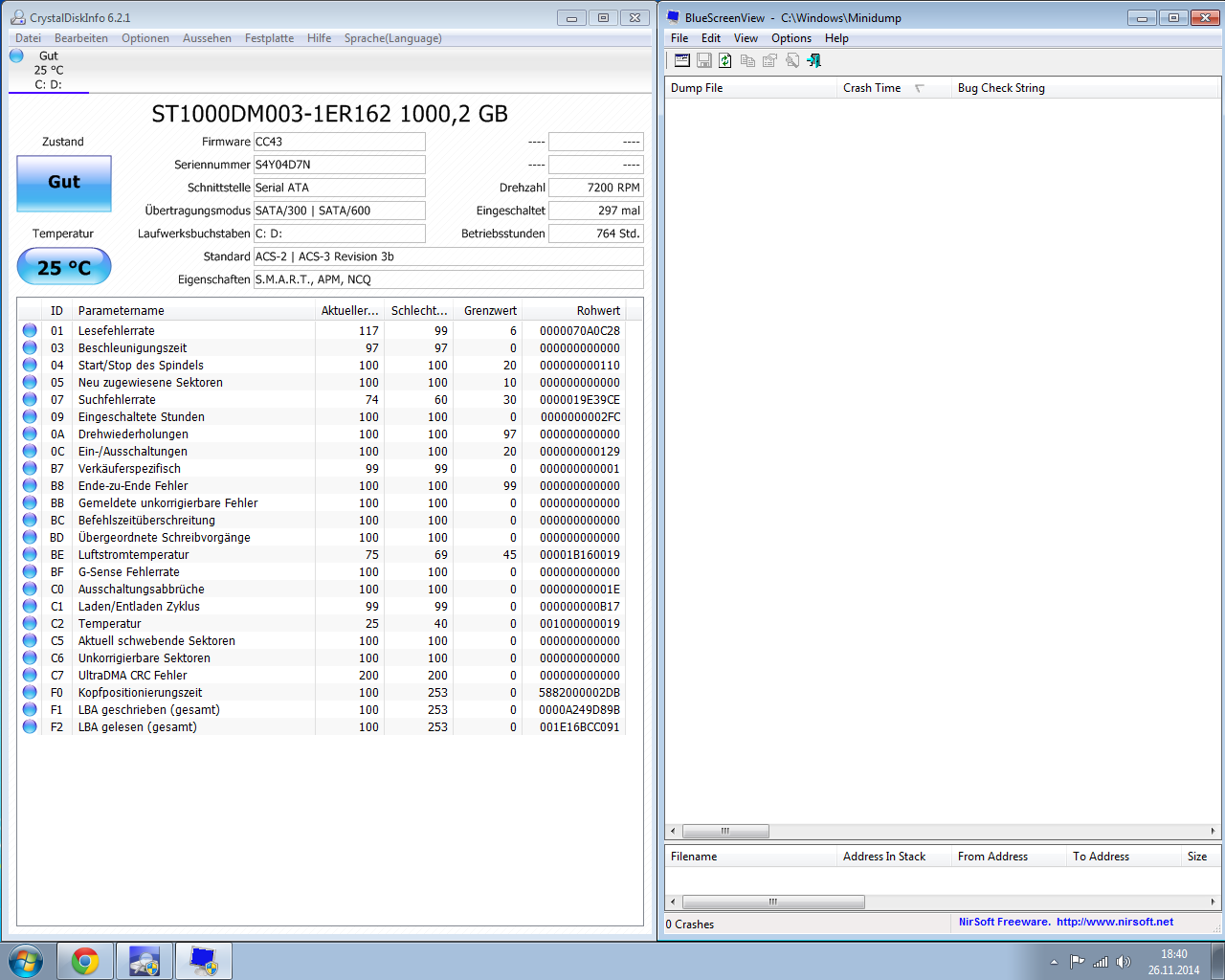
Task: Click right arrow of upper pane horizontal scrollbar
Action: (1213, 831)
